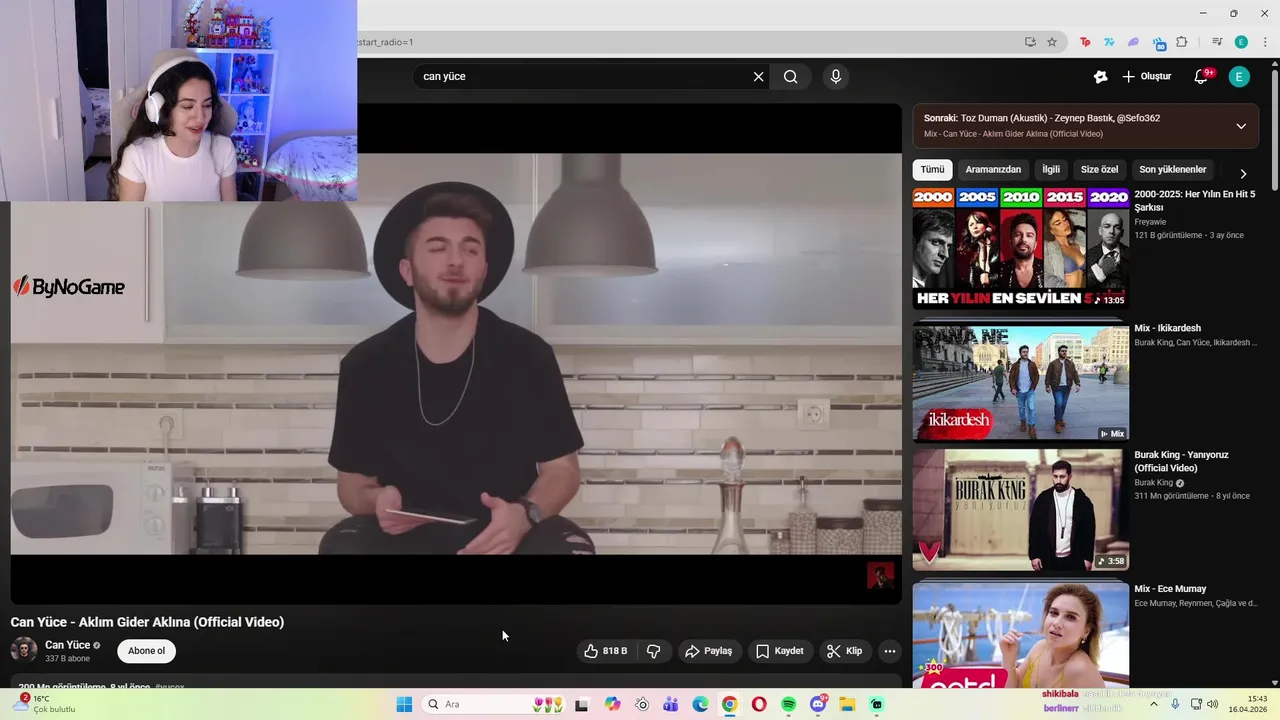Open the Chrome three-dot menu
Viewport: 1280px width, 720px height.
1265,42
